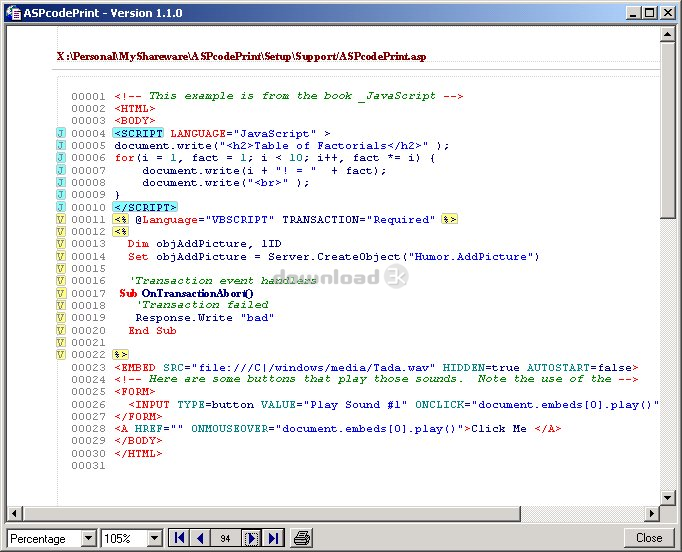682x552 pixels.
Task: Click line number 00031
Action: click(88, 465)
